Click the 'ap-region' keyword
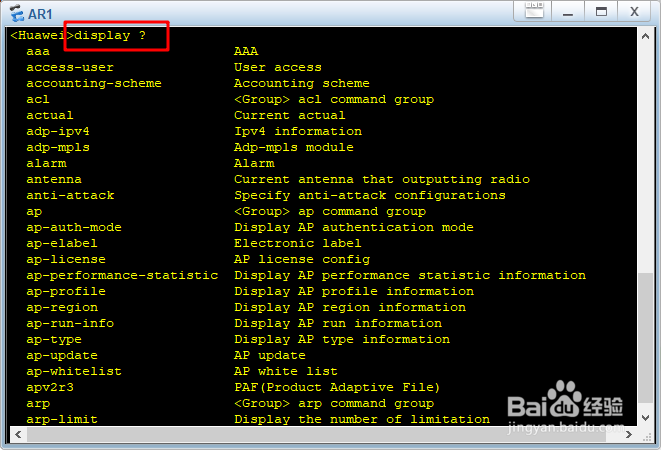This screenshot has width=661, height=450. [x=62, y=308]
